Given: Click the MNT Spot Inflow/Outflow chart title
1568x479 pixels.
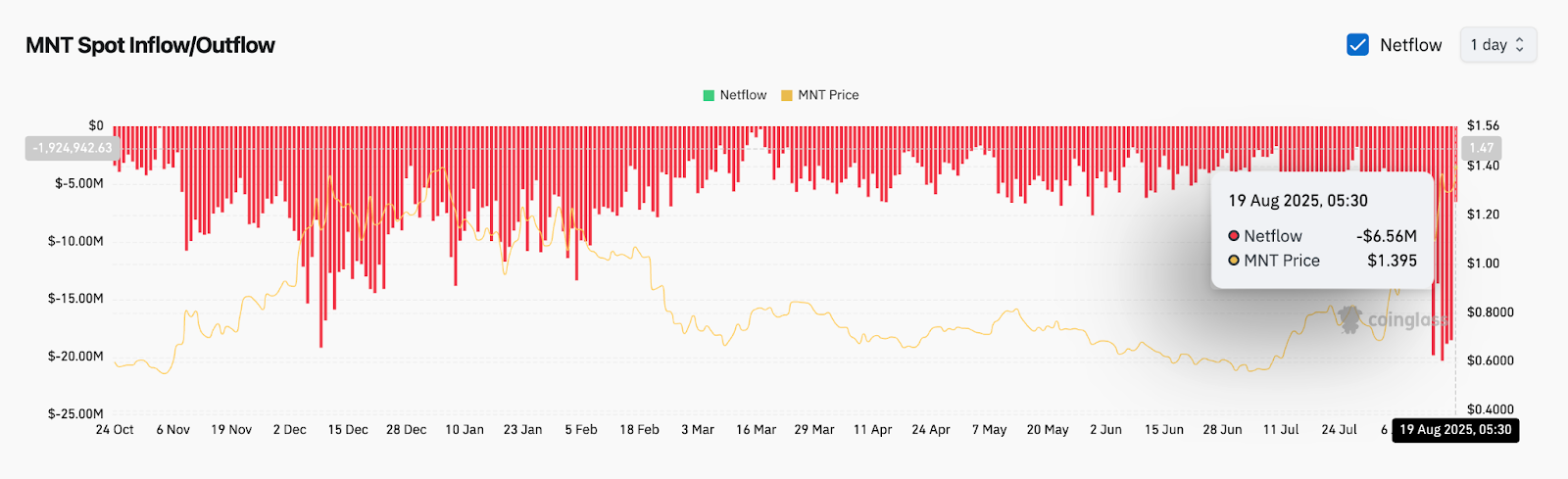Looking at the screenshot, I should tap(150, 45).
